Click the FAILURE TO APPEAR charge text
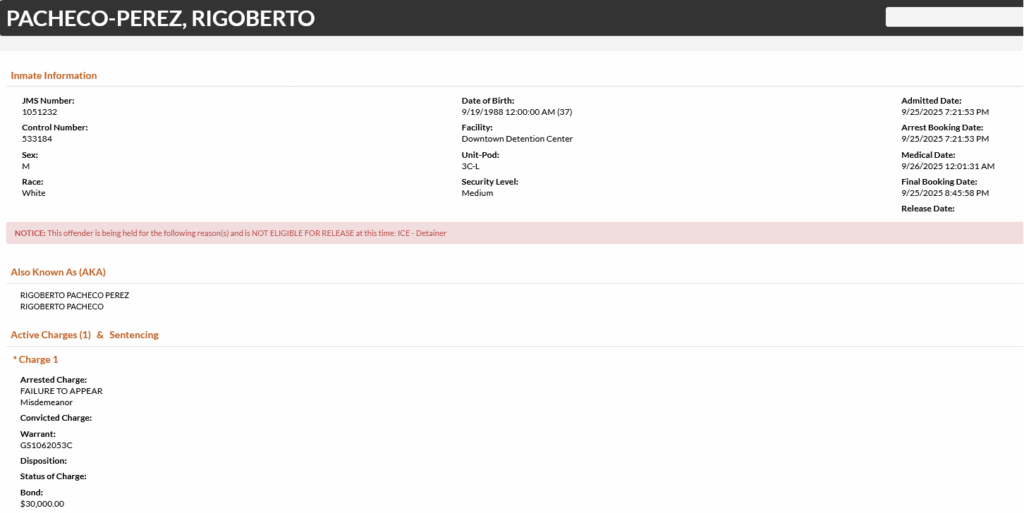The image size is (1024, 513). click(x=61, y=391)
